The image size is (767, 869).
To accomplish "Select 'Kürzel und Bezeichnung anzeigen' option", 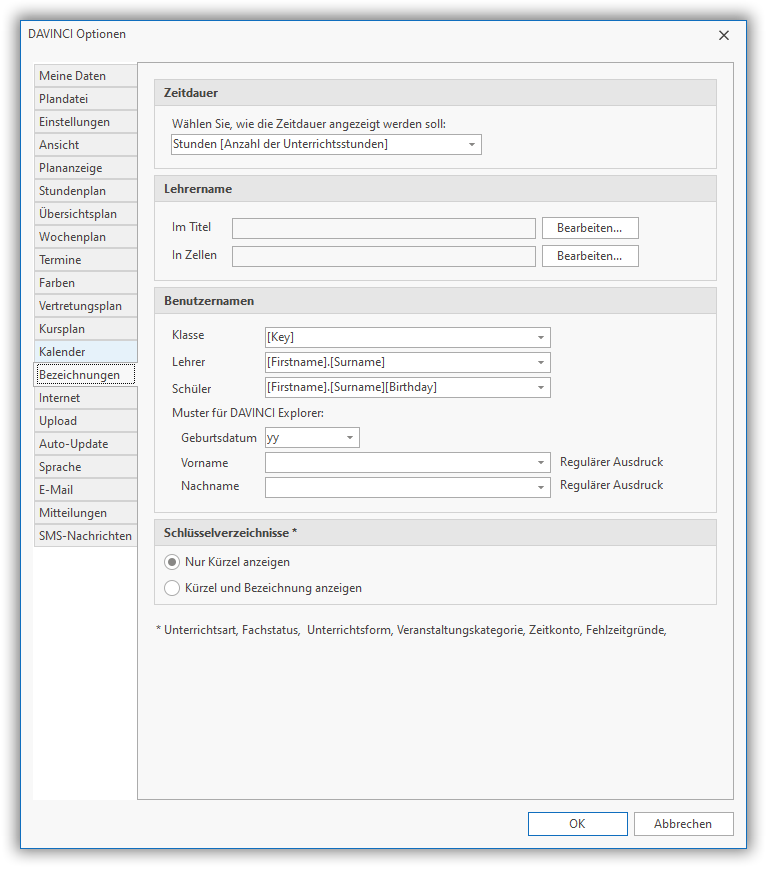I will pyautogui.click(x=172, y=588).
